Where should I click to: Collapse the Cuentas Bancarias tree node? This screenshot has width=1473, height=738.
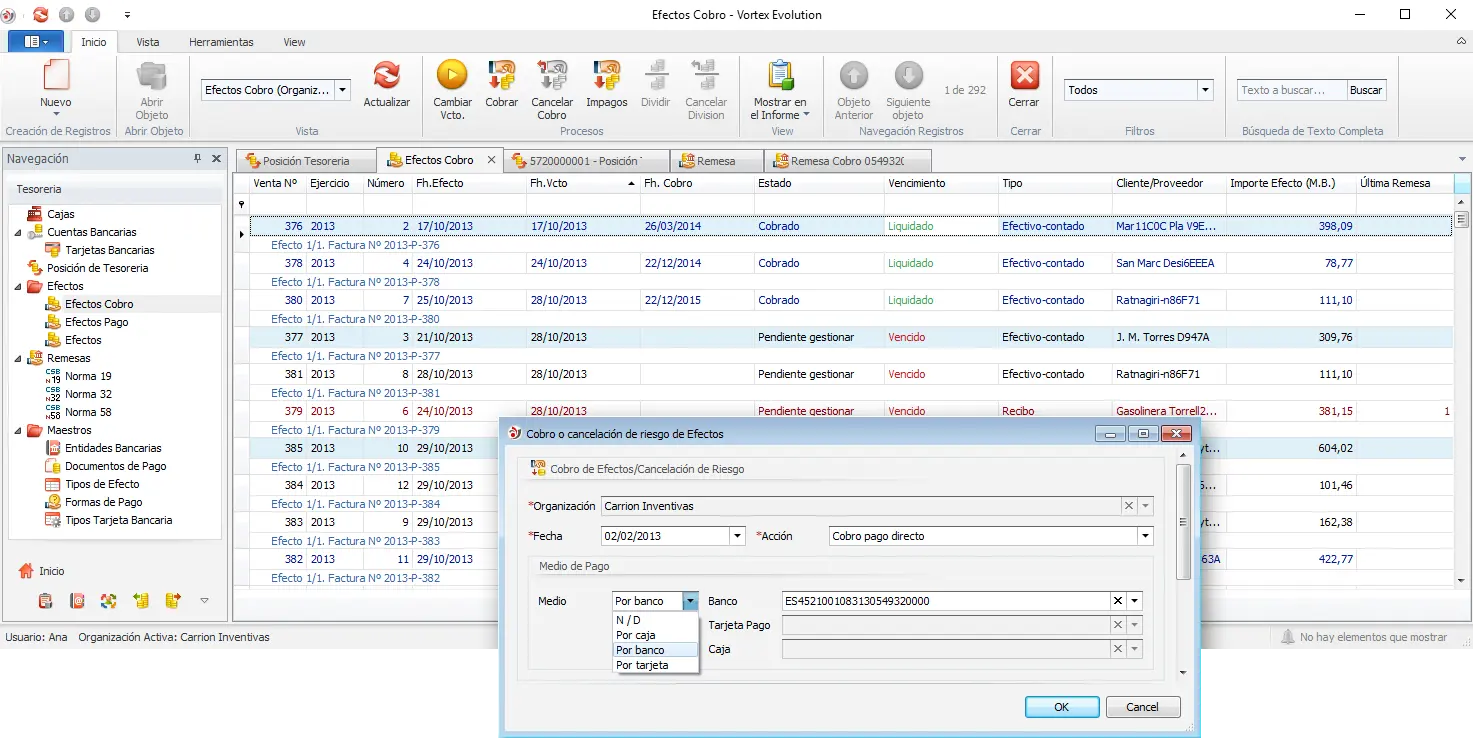point(18,232)
